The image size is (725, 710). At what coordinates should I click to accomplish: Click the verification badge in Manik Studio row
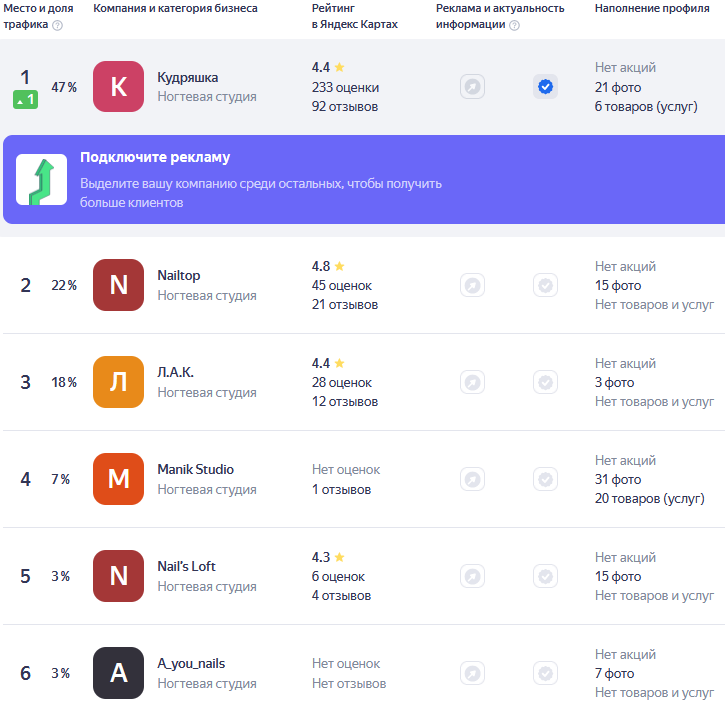(x=546, y=479)
